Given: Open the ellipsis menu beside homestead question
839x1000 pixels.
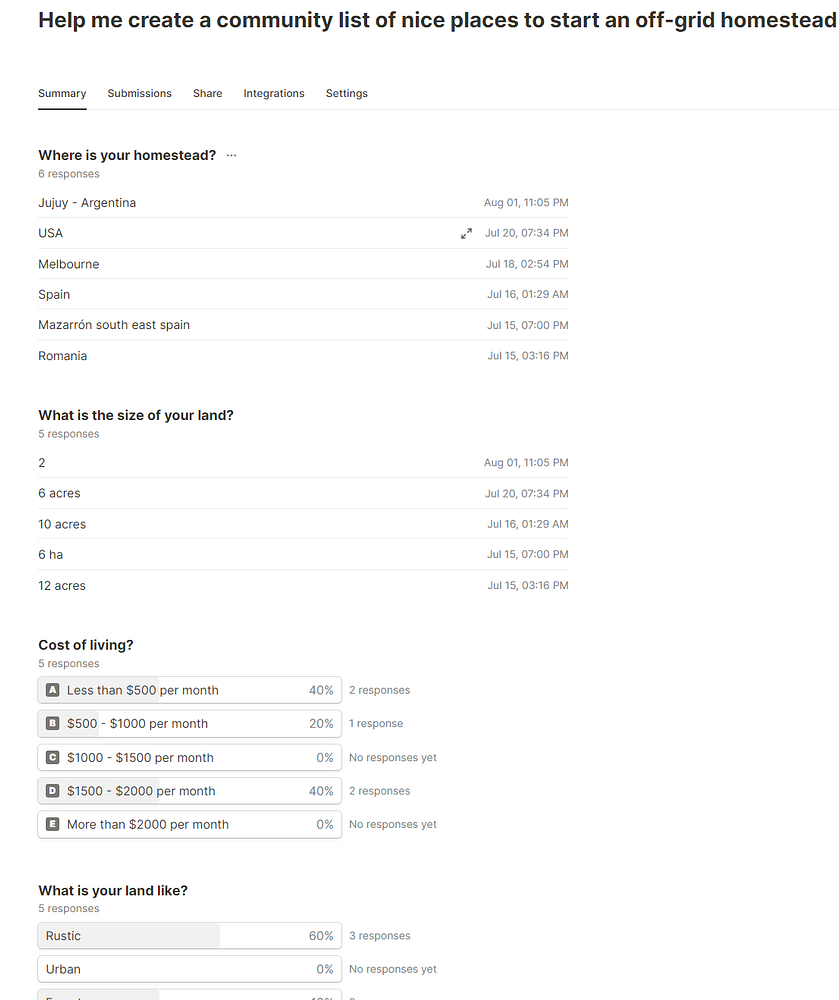Looking at the screenshot, I should [x=231, y=155].
